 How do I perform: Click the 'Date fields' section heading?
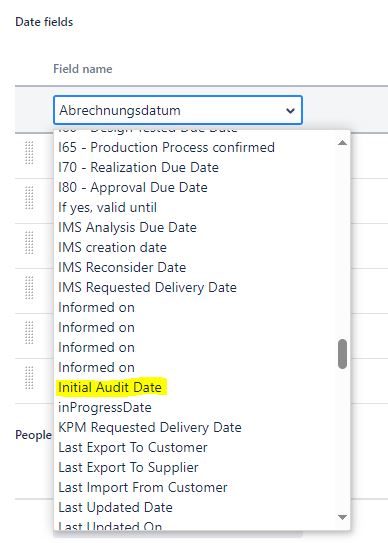(x=44, y=22)
